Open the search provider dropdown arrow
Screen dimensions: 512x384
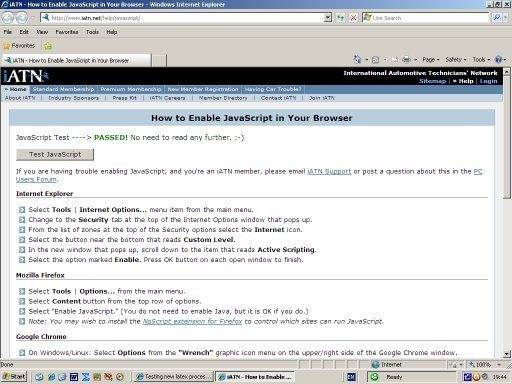click(505, 18)
